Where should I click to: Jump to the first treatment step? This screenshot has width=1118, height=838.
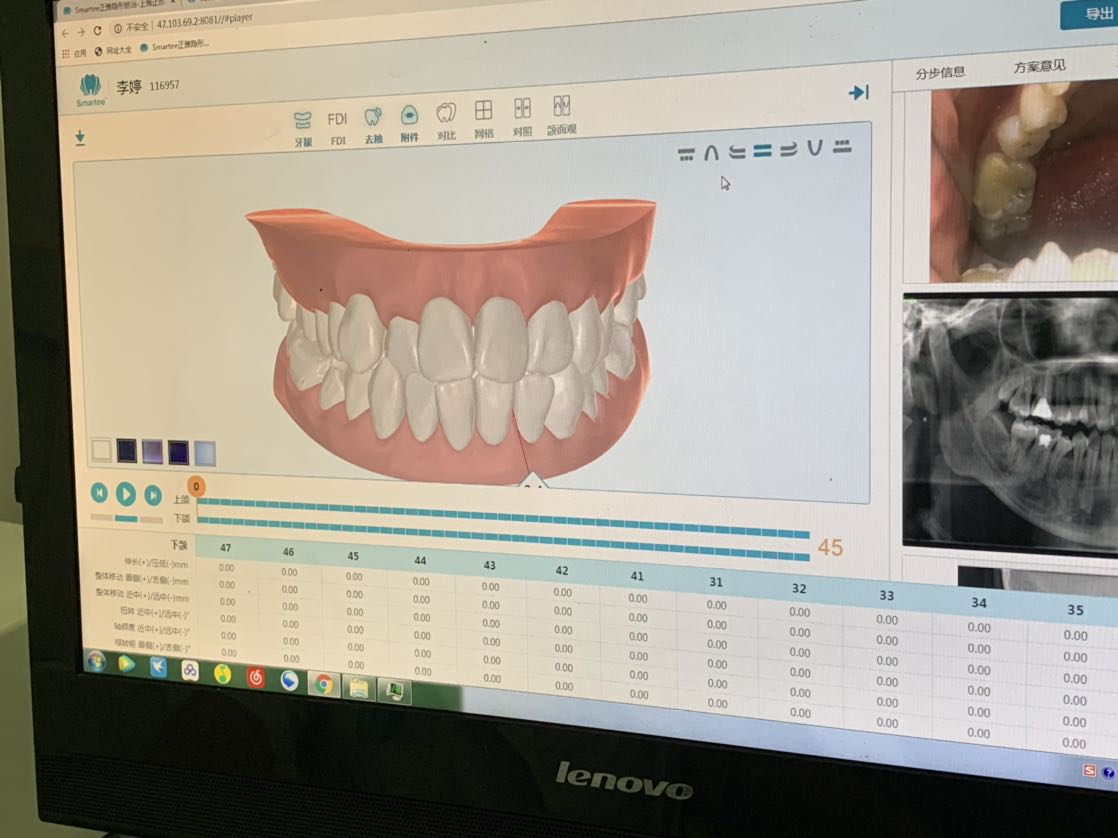click(x=99, y=492)
